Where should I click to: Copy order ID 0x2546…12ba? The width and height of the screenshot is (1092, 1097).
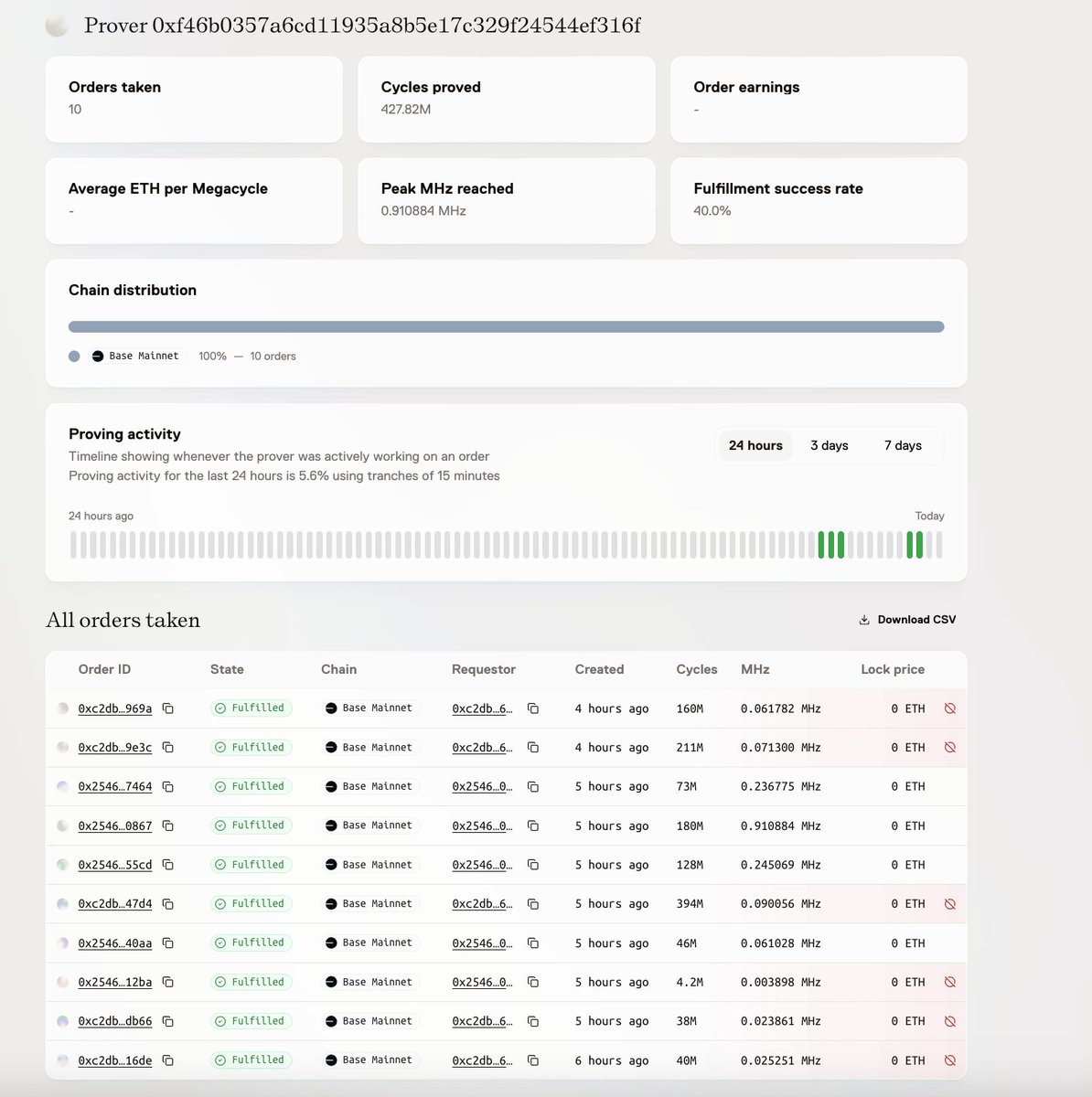[168, 982]
